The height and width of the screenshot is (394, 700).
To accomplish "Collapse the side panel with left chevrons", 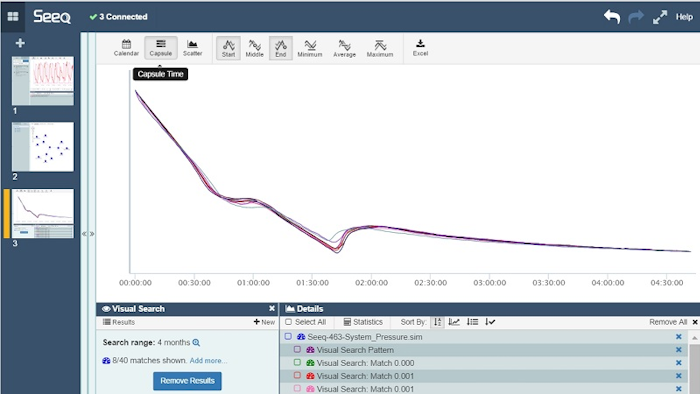I will click(84, 234).
